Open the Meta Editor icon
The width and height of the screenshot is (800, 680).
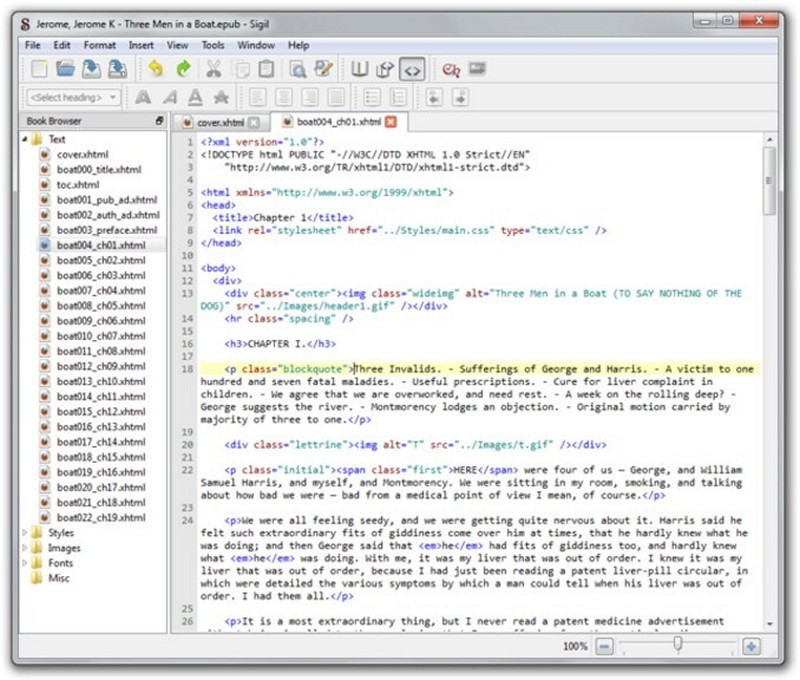point(323,69)
